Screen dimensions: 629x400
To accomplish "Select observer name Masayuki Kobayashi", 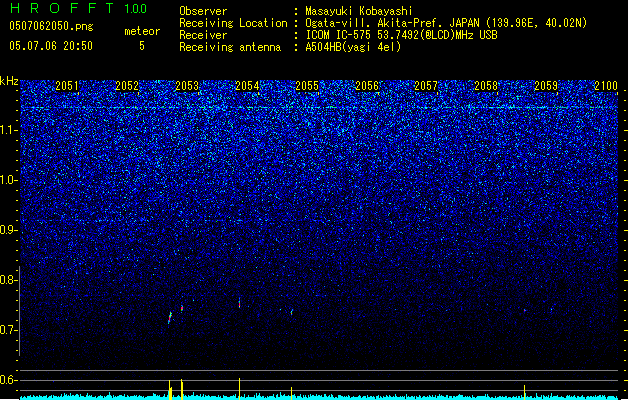I will pos(359,11).
